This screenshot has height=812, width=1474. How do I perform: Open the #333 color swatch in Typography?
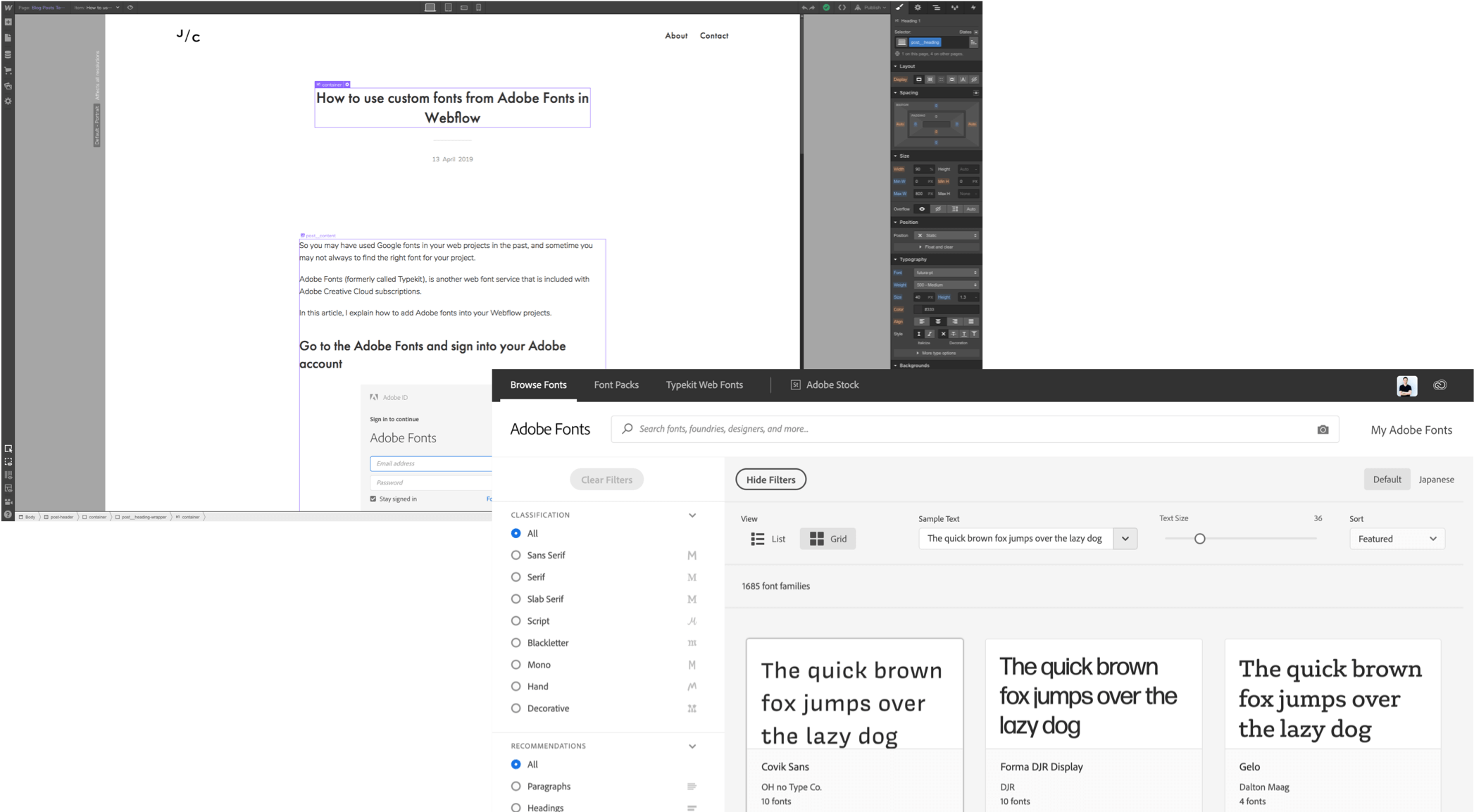click(918, 309)
